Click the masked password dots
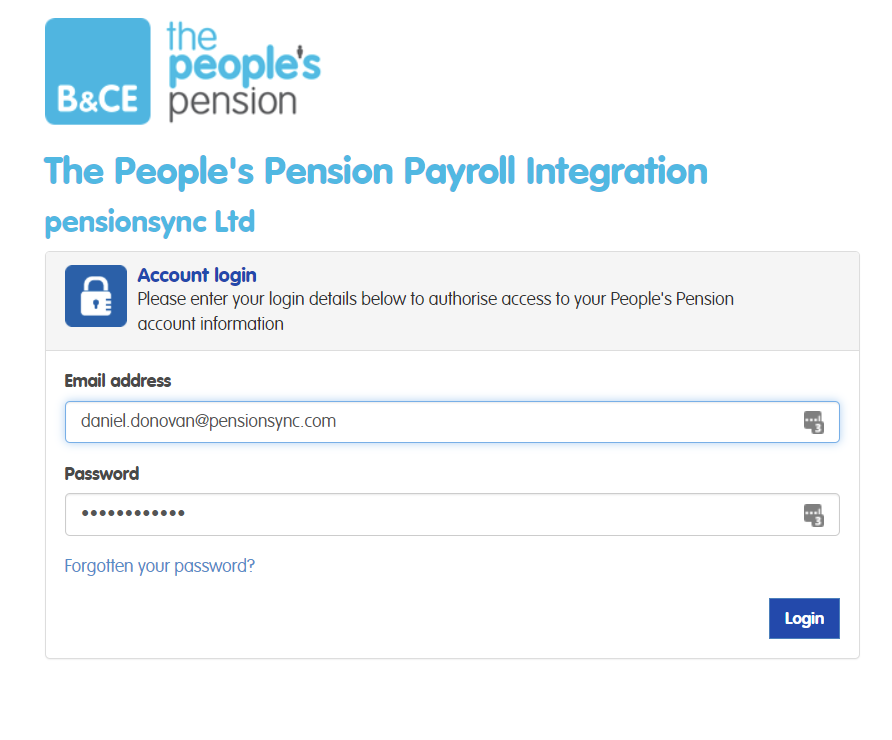The height and width of the screenshot is (740, 892). [133, 515]
